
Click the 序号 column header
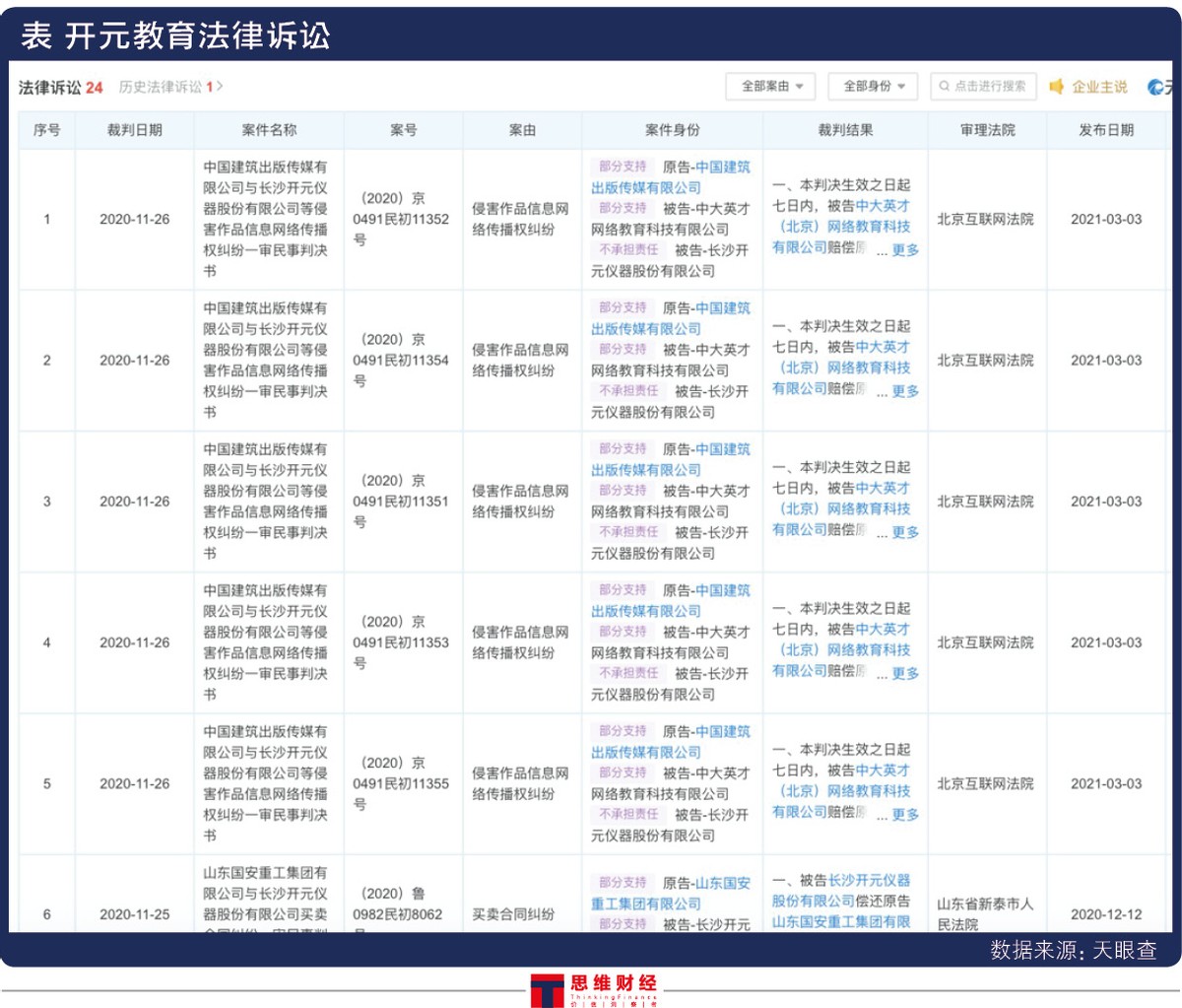46,130
